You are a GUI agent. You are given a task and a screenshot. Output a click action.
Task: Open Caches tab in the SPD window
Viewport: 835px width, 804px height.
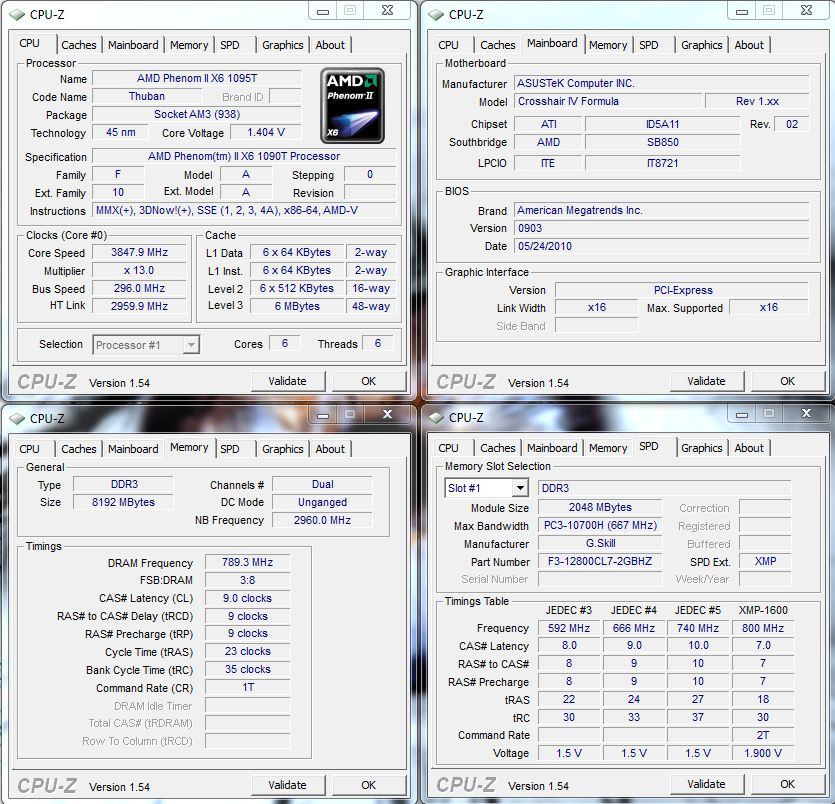pyautogui.click(x=498, y=448)
